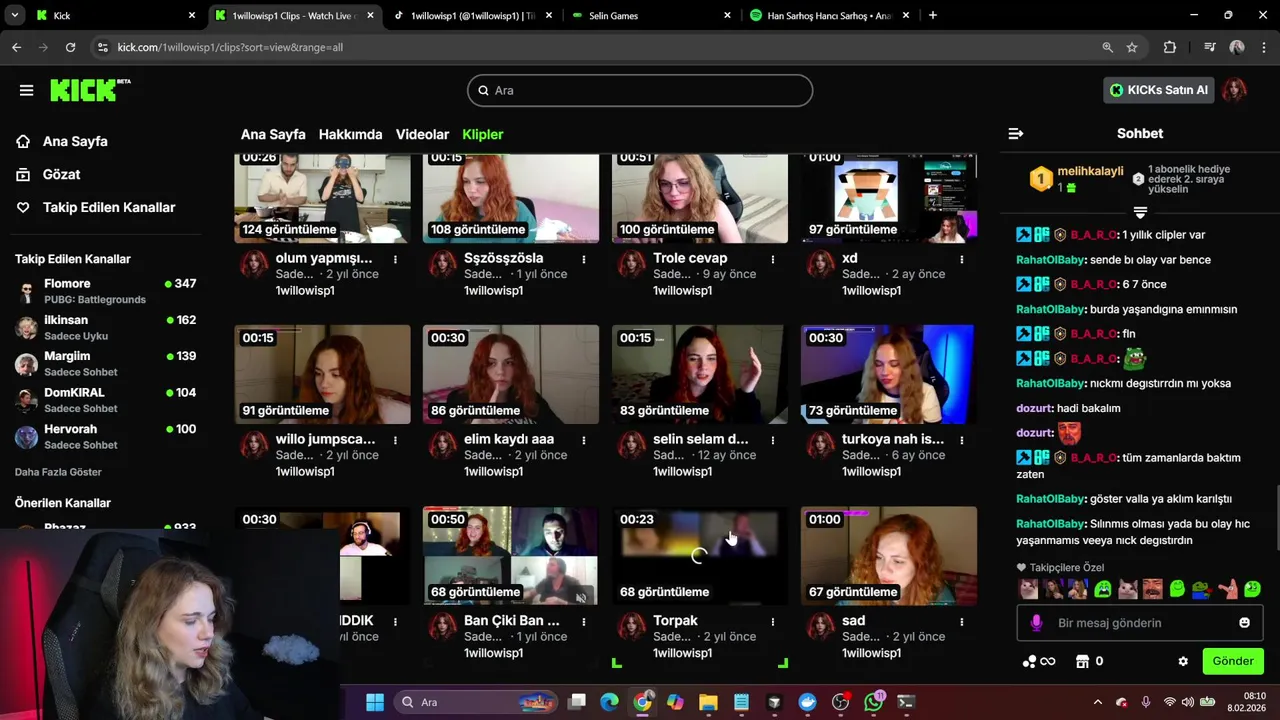Viewport: 1280px width, 720px height.
Task: Insert the Pepe with rose emote
Action: pyautogui.click(x=1203, y=589)
